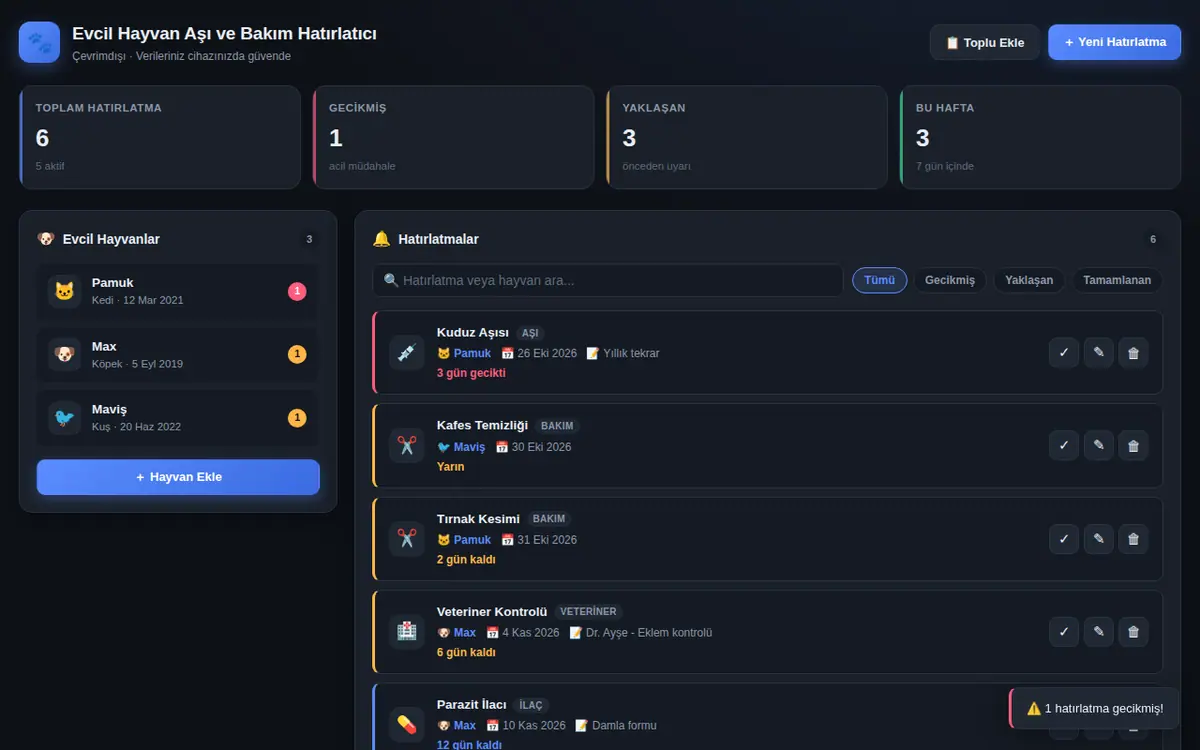Delete the Kafes Temizliği reminder

pyautogui.click(x=1133, y=446)
